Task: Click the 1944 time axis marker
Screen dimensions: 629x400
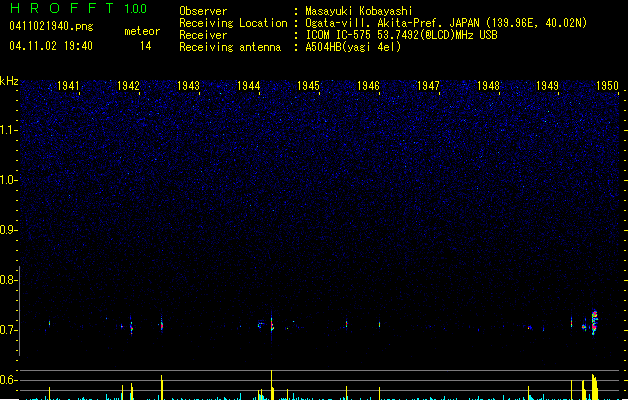Action: [248, 86]
